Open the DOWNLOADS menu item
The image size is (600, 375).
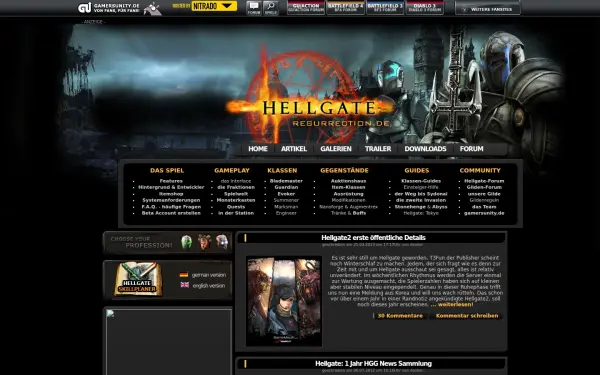pyautogui.click(x=426, y=149)
